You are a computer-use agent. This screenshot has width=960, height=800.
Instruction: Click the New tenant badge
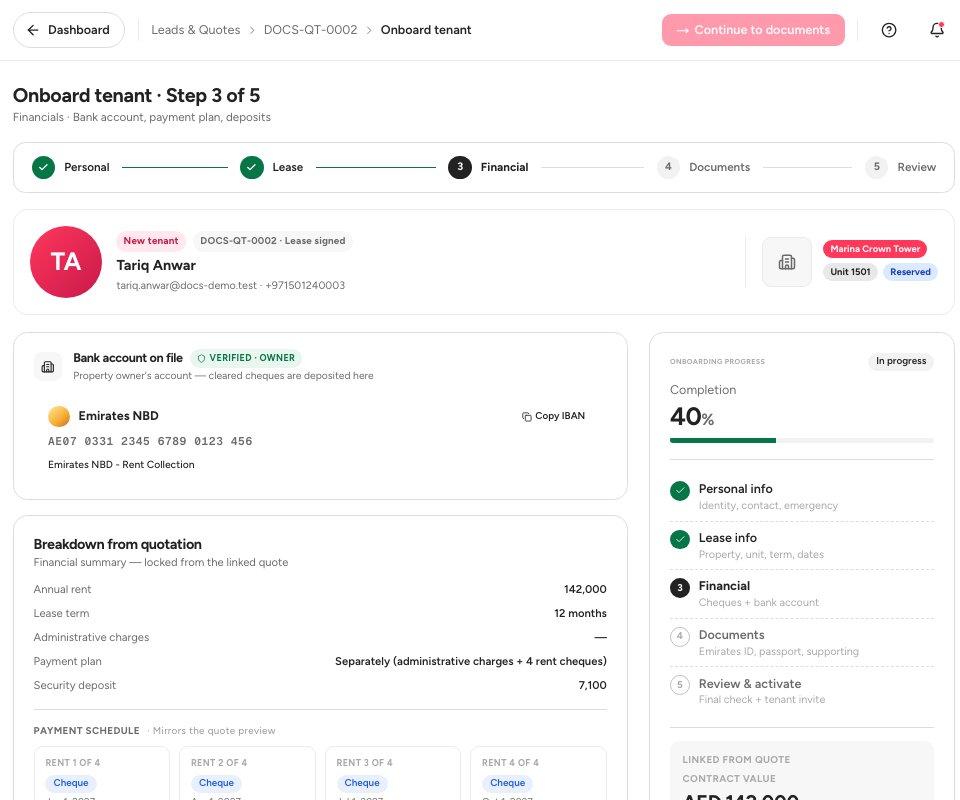coord(151,241)
